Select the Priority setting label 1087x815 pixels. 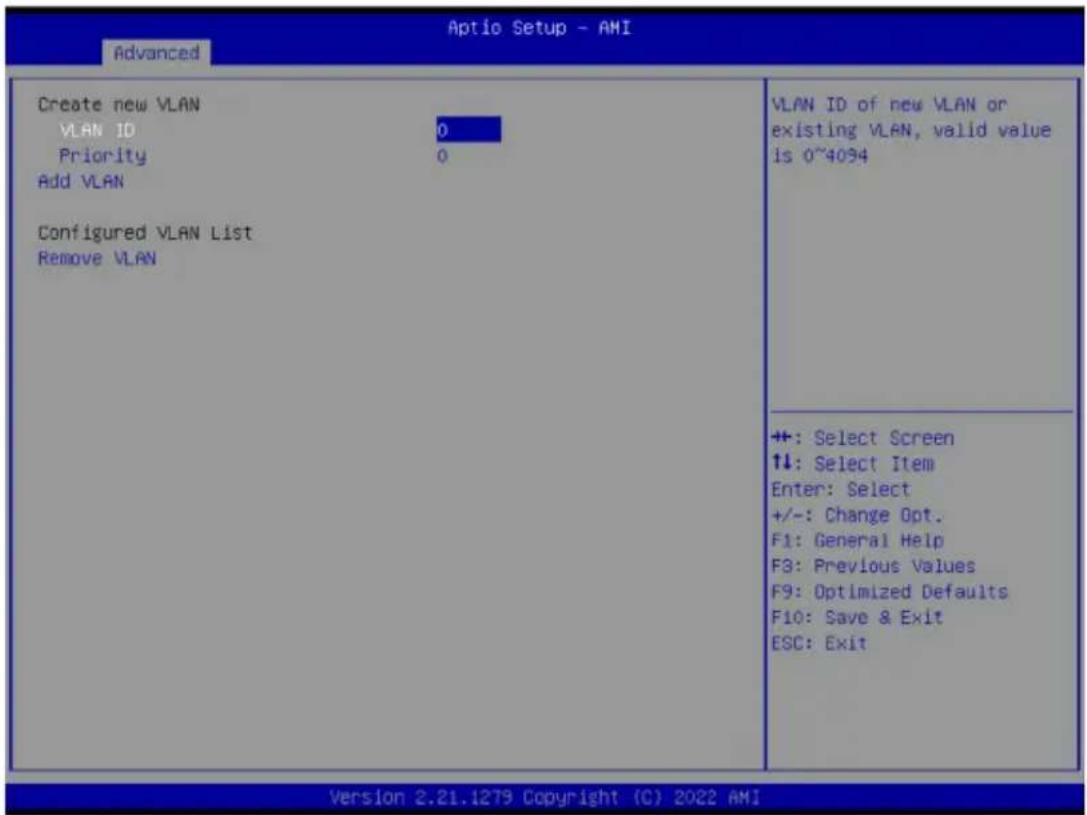[x=103, y=155]
